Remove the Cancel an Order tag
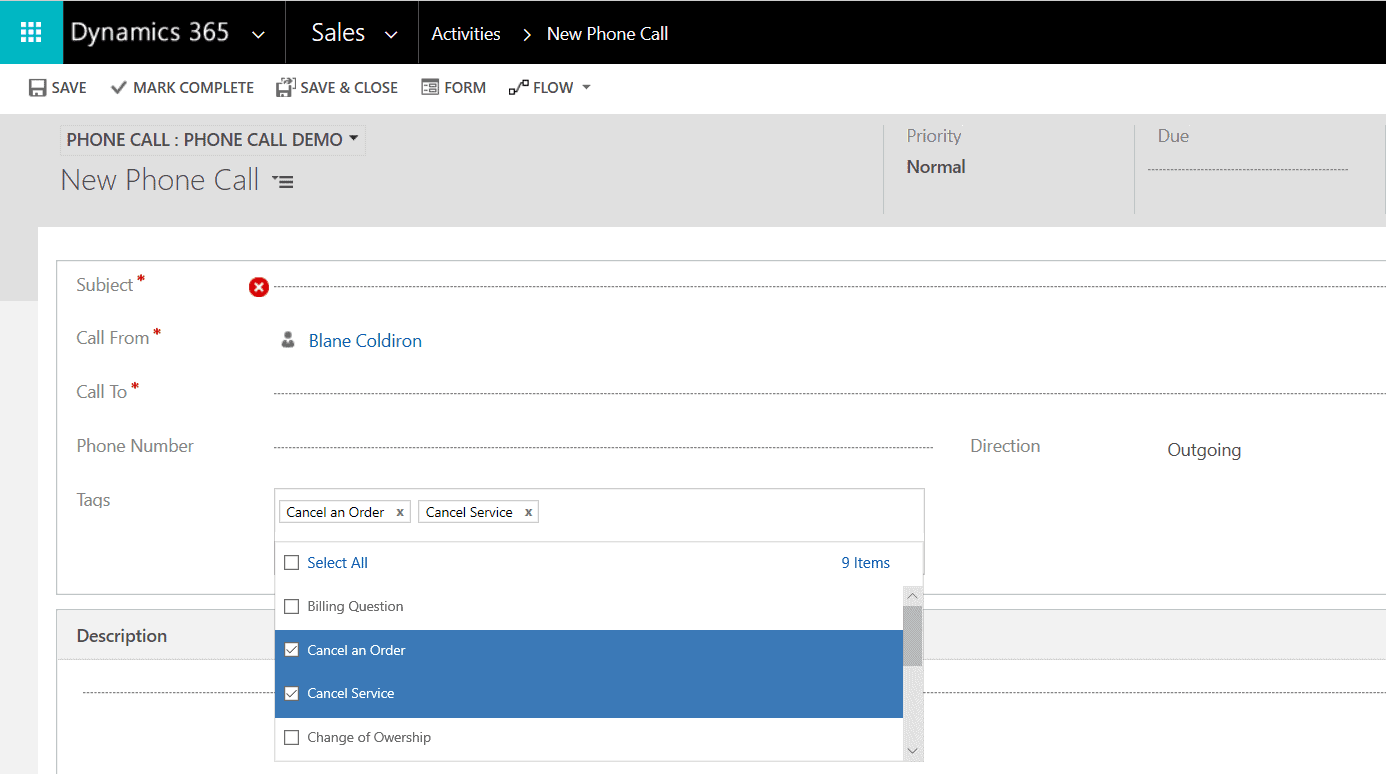1386x774 pixels. [400, 512]
